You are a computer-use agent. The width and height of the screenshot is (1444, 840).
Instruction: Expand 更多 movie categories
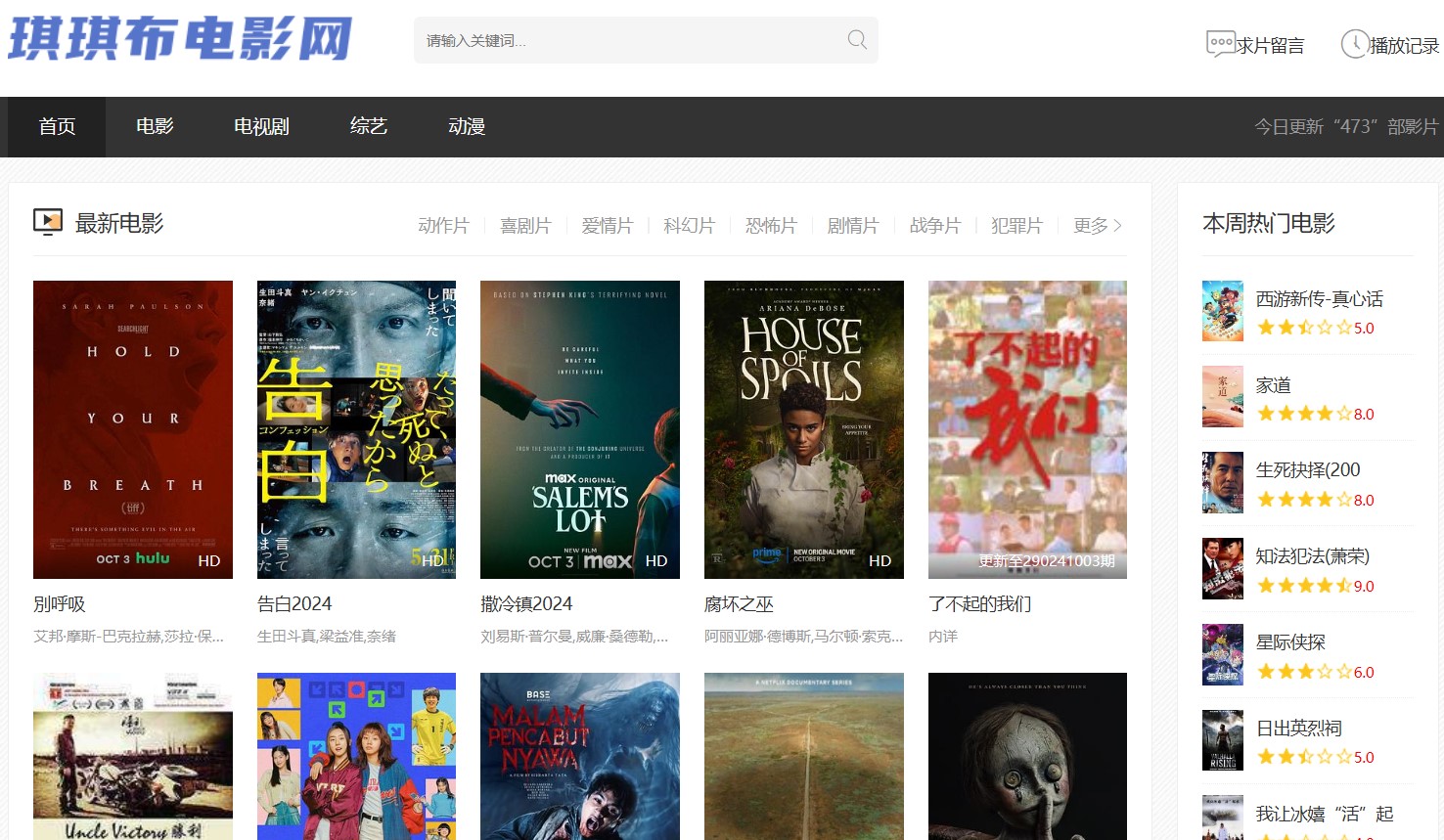pyautogui.click(x=1097, y=226)
